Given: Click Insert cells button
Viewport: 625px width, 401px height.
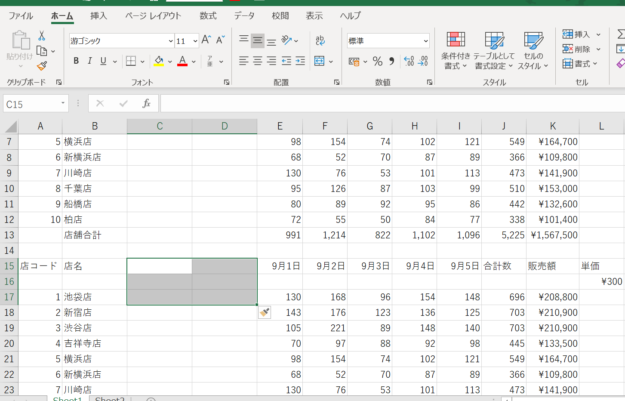Looking at the screenshot, I should click(x=581, y=35).
